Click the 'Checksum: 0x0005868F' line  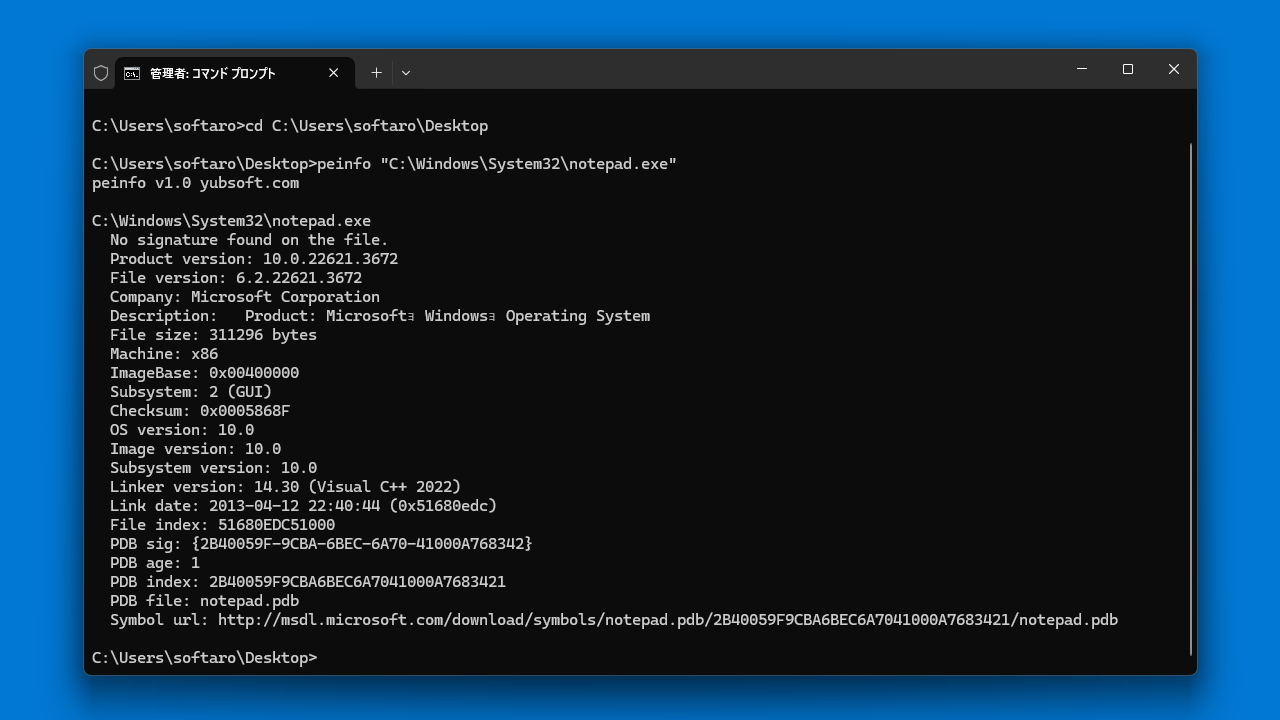[x=200, y=411]
